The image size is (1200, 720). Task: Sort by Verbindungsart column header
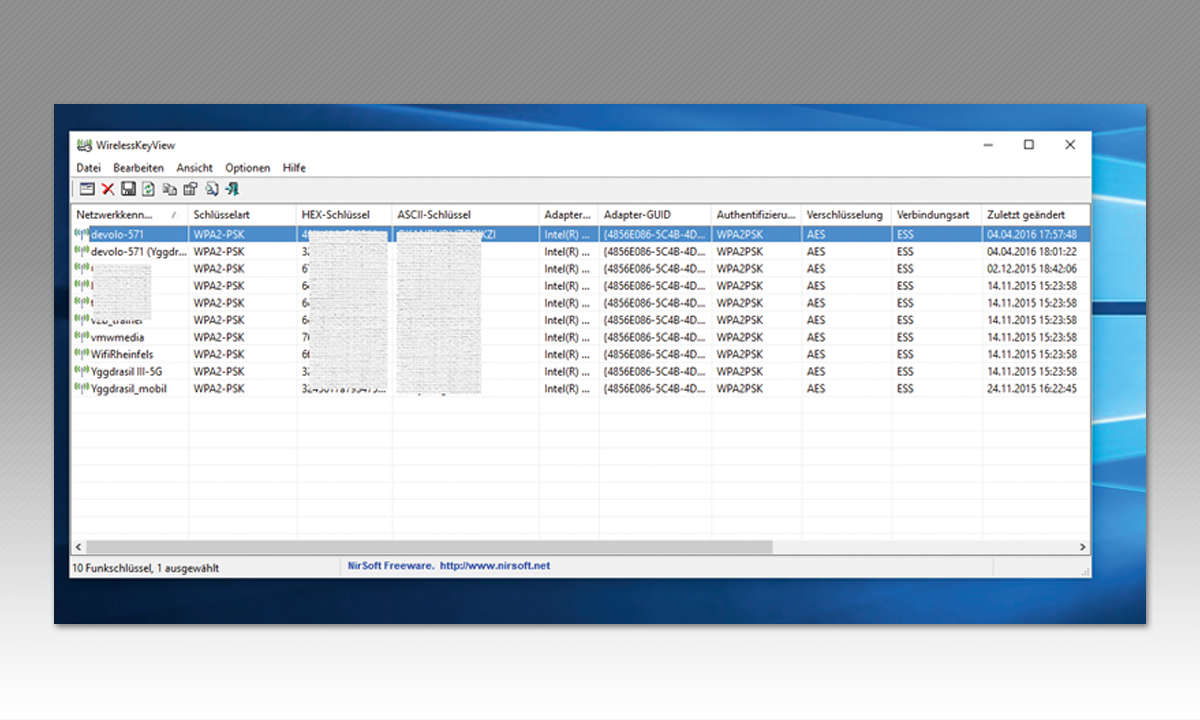(937, 215)
